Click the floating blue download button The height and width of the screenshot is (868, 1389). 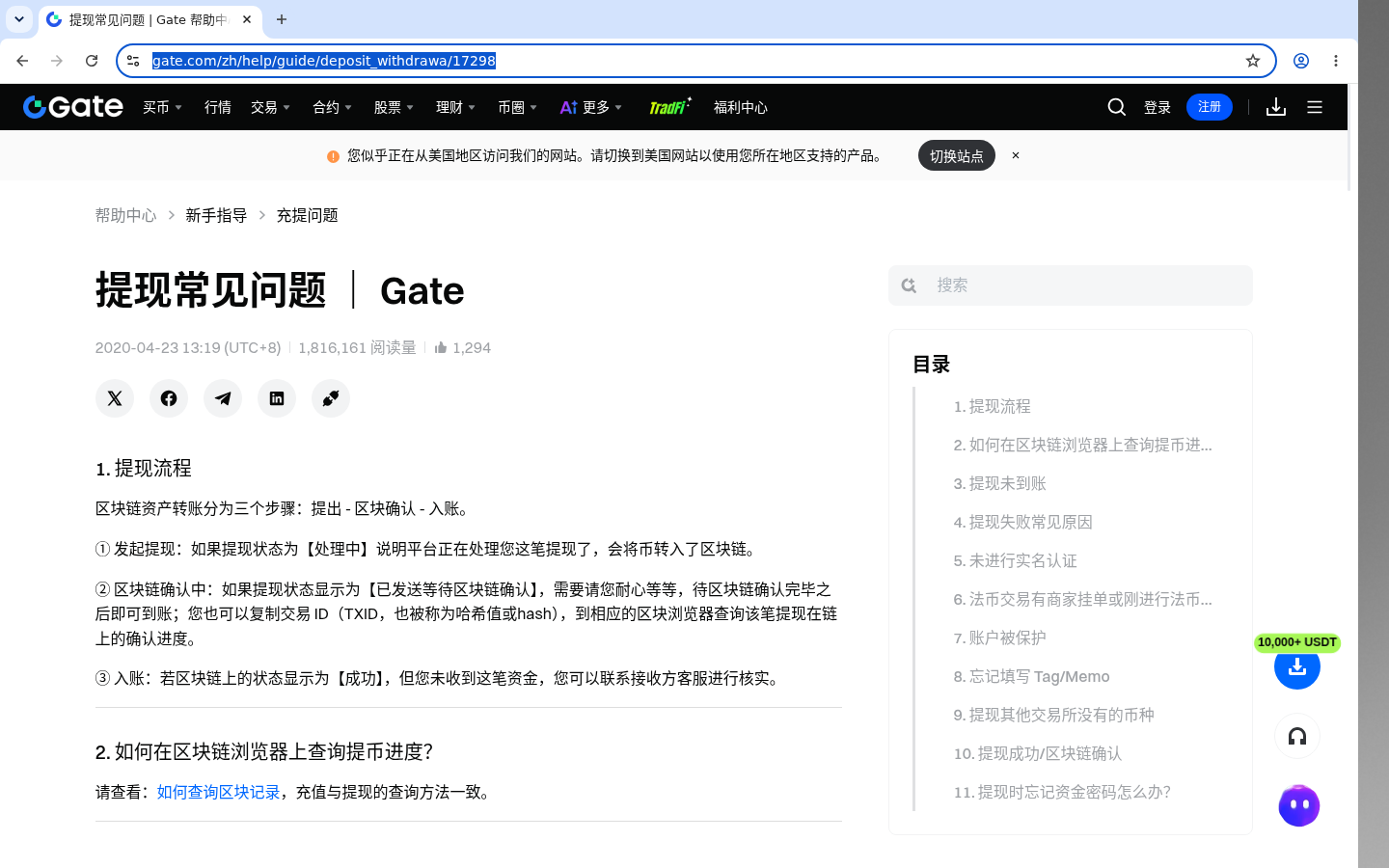1297,667
